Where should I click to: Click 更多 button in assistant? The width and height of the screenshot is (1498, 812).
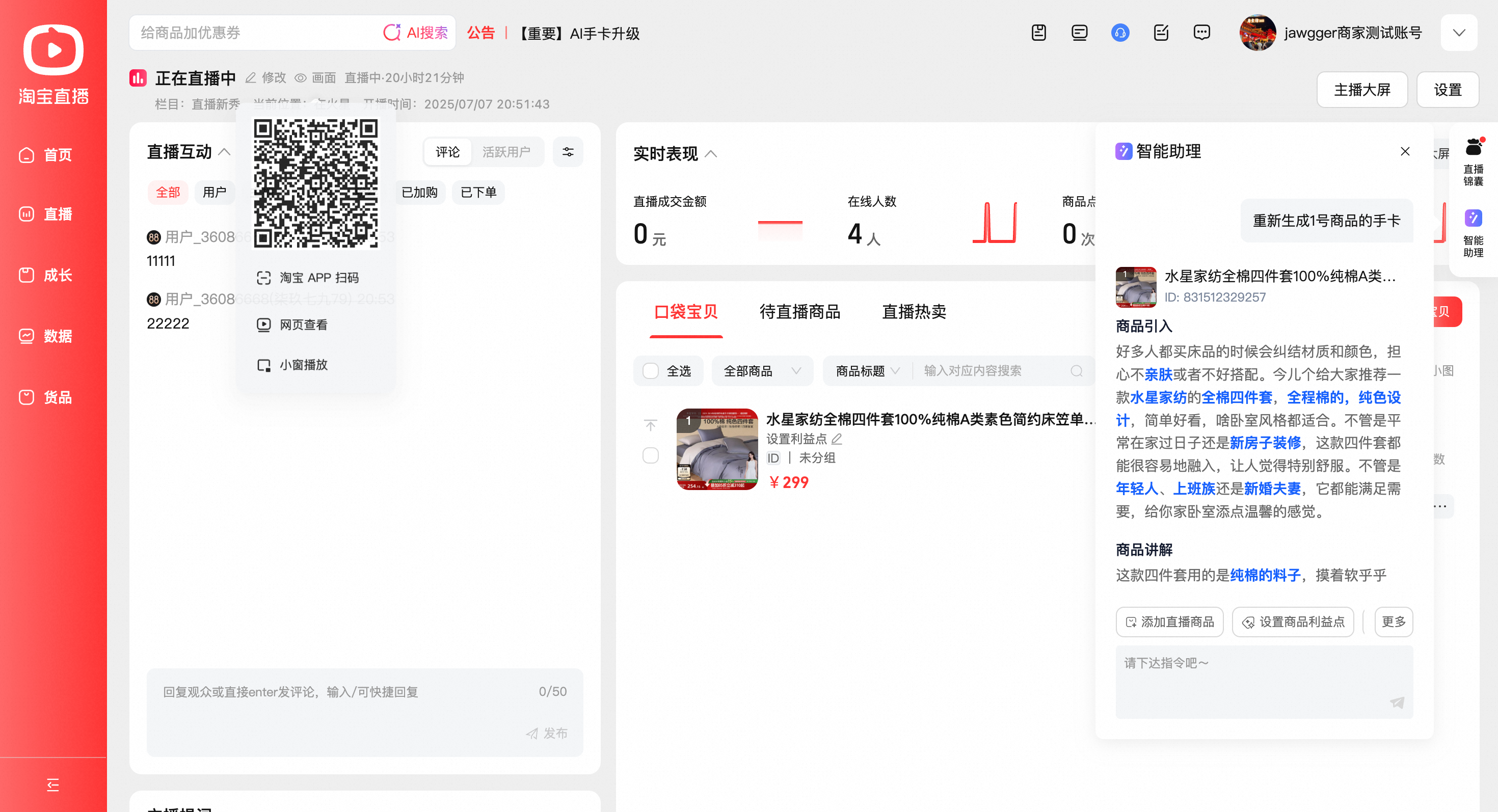[x=1394, y=622]
